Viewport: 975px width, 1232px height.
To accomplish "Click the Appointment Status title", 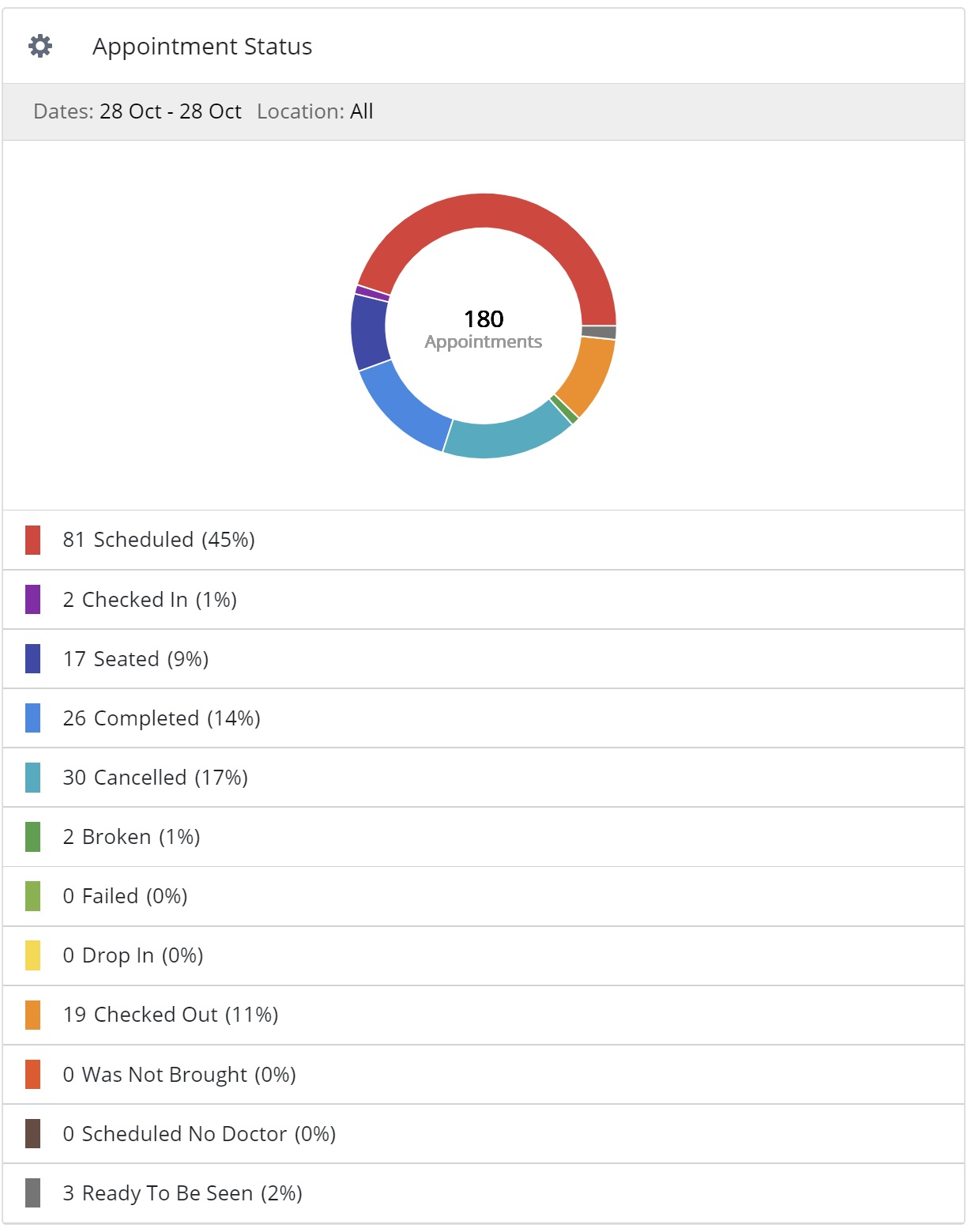I will pos(202,47).
